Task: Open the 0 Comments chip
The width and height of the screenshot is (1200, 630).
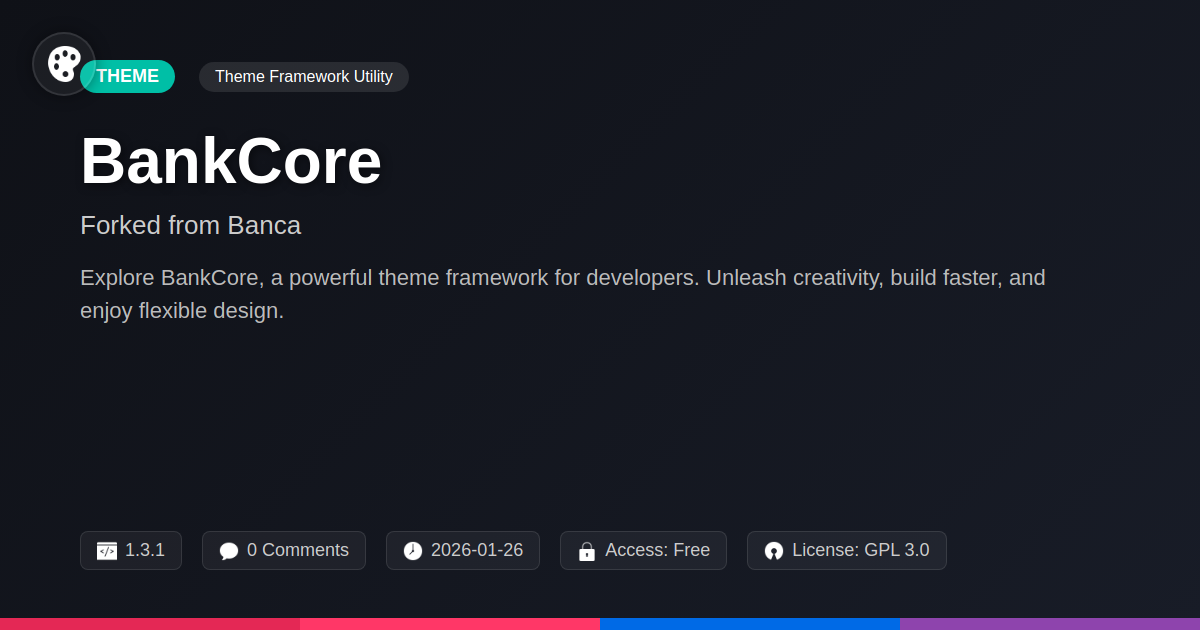Action: [x=284, y=551]
